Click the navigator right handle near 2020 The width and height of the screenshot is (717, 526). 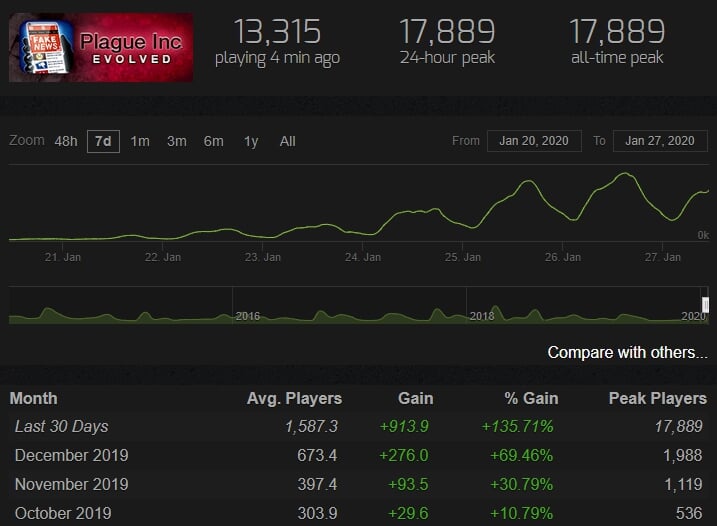[705, 304]
